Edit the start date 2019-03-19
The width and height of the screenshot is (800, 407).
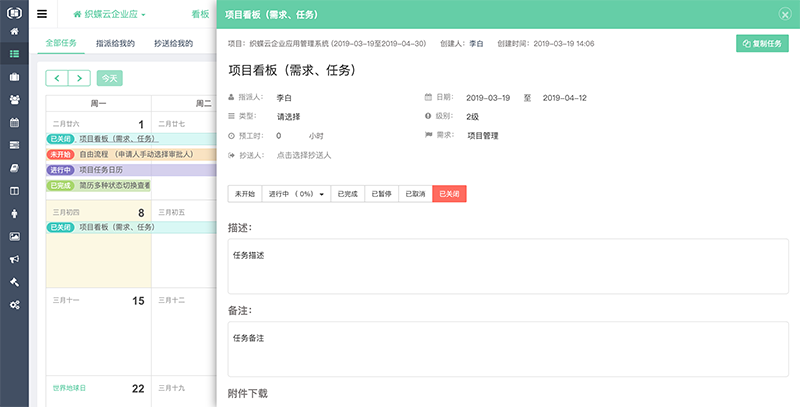[x=488, y=97]
